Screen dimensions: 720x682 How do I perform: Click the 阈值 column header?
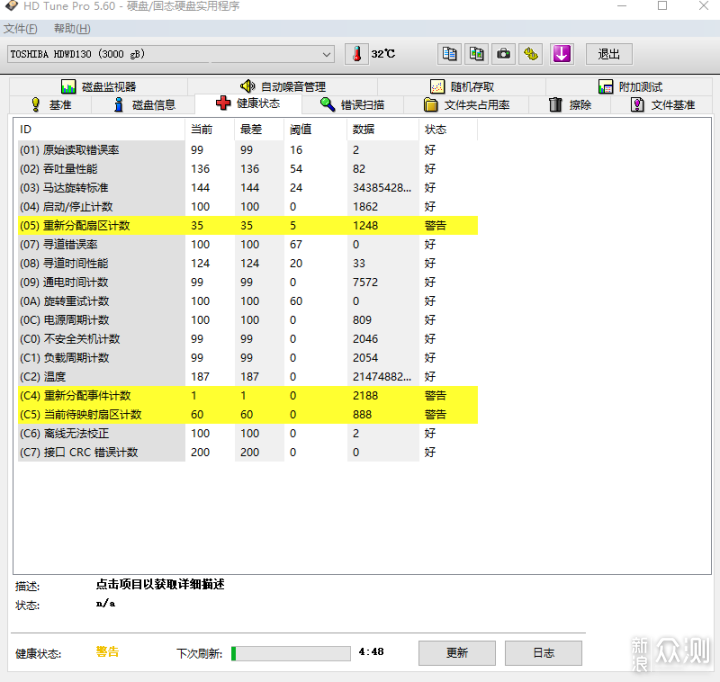pos(315,130)
